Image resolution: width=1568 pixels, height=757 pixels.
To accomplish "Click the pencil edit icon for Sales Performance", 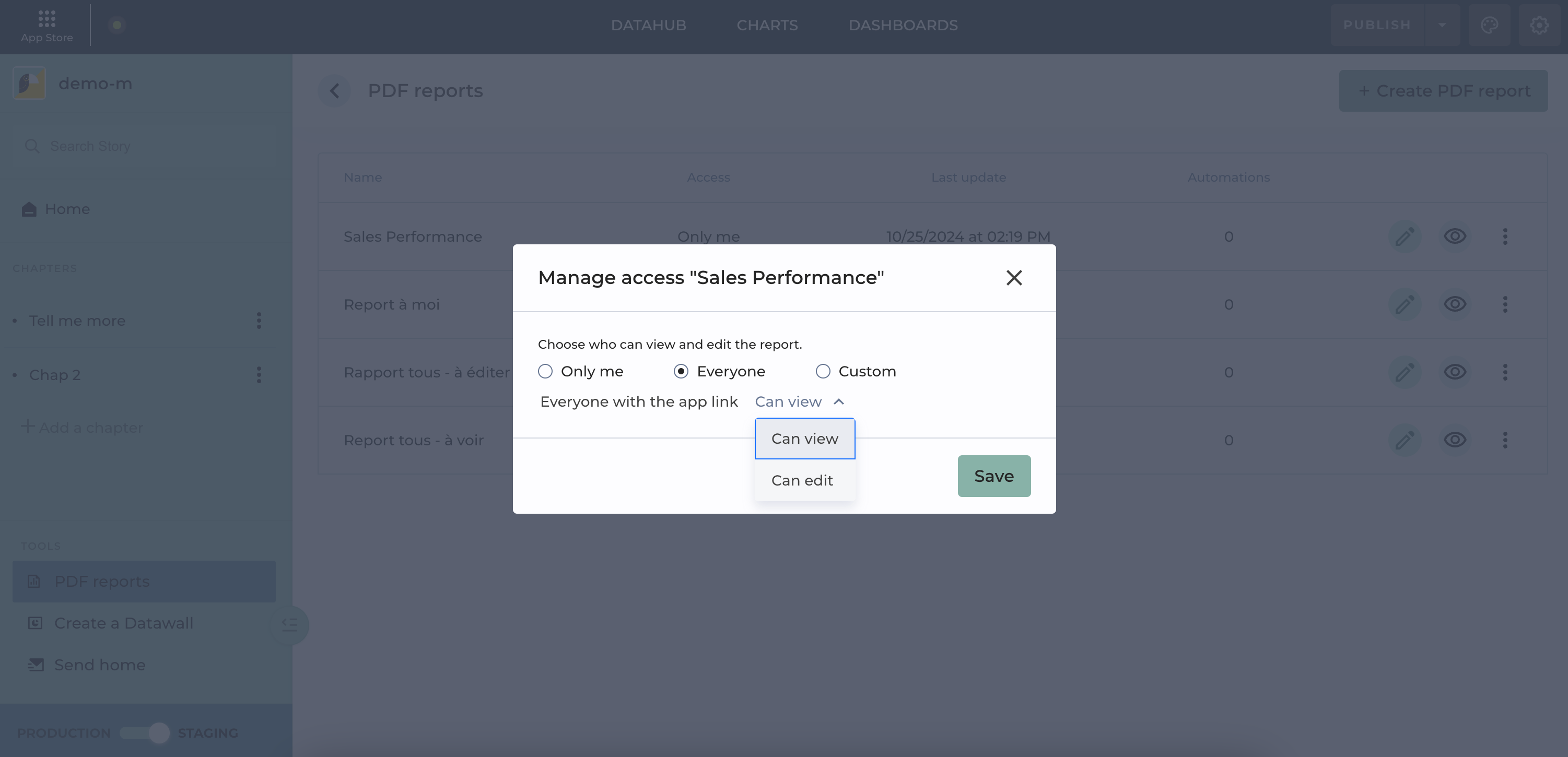I will 1405,236.
